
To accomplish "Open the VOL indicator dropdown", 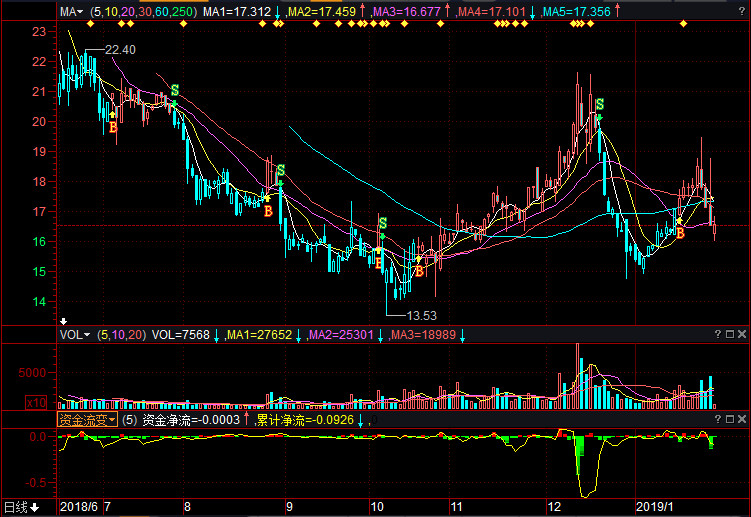I will 74,335.
